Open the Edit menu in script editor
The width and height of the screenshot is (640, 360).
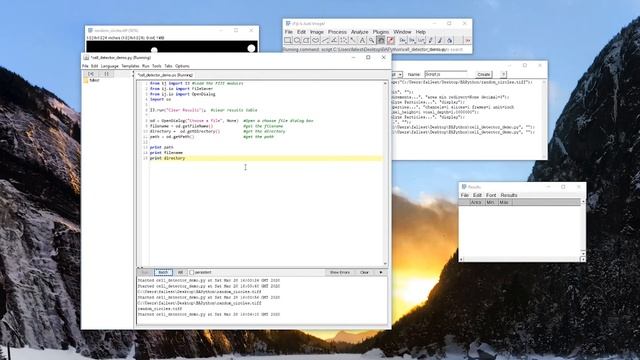pyautogui.click(x=94, y=66)
